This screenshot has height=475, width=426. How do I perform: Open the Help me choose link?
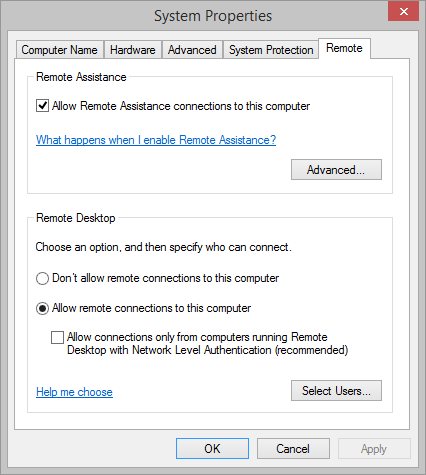pos(74,392)
